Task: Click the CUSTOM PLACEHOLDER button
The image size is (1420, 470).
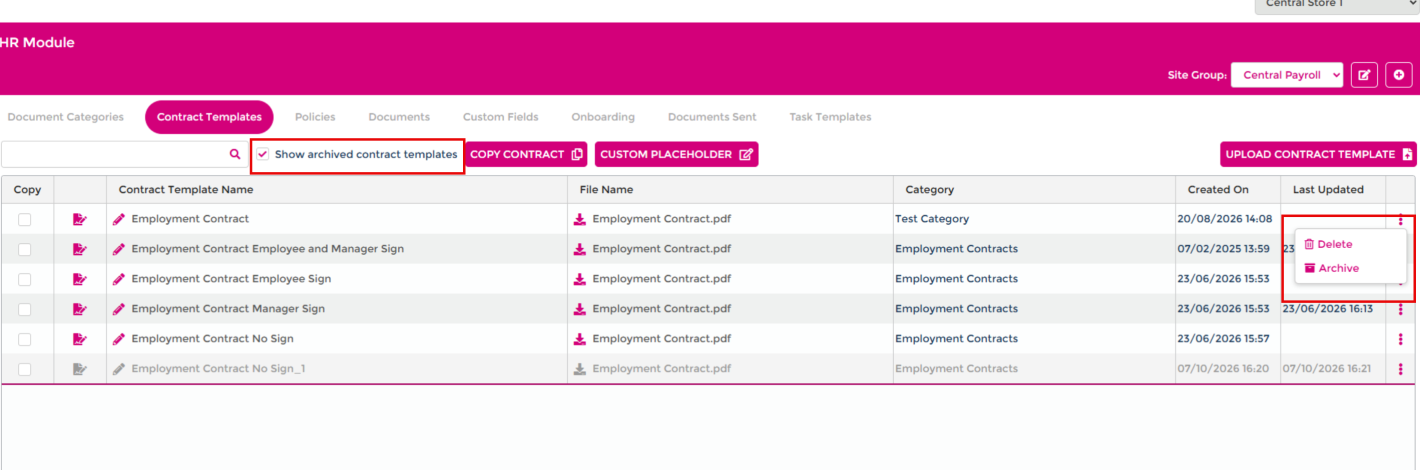Action: tap(677, 154)
